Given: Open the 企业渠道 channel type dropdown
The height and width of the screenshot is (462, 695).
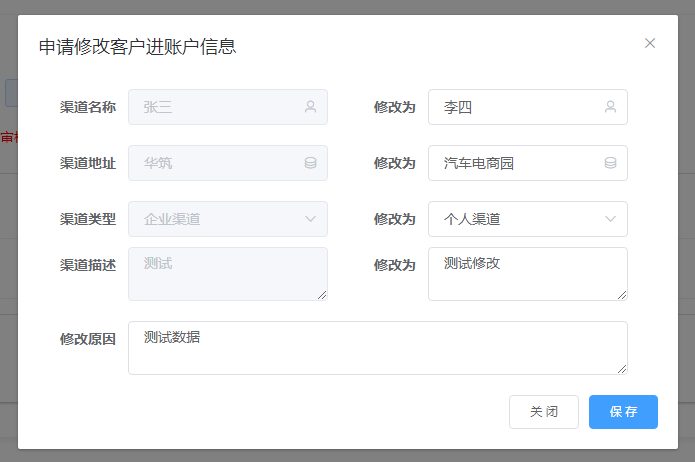Looking at the screenshot, I should (x=227, y=219).
